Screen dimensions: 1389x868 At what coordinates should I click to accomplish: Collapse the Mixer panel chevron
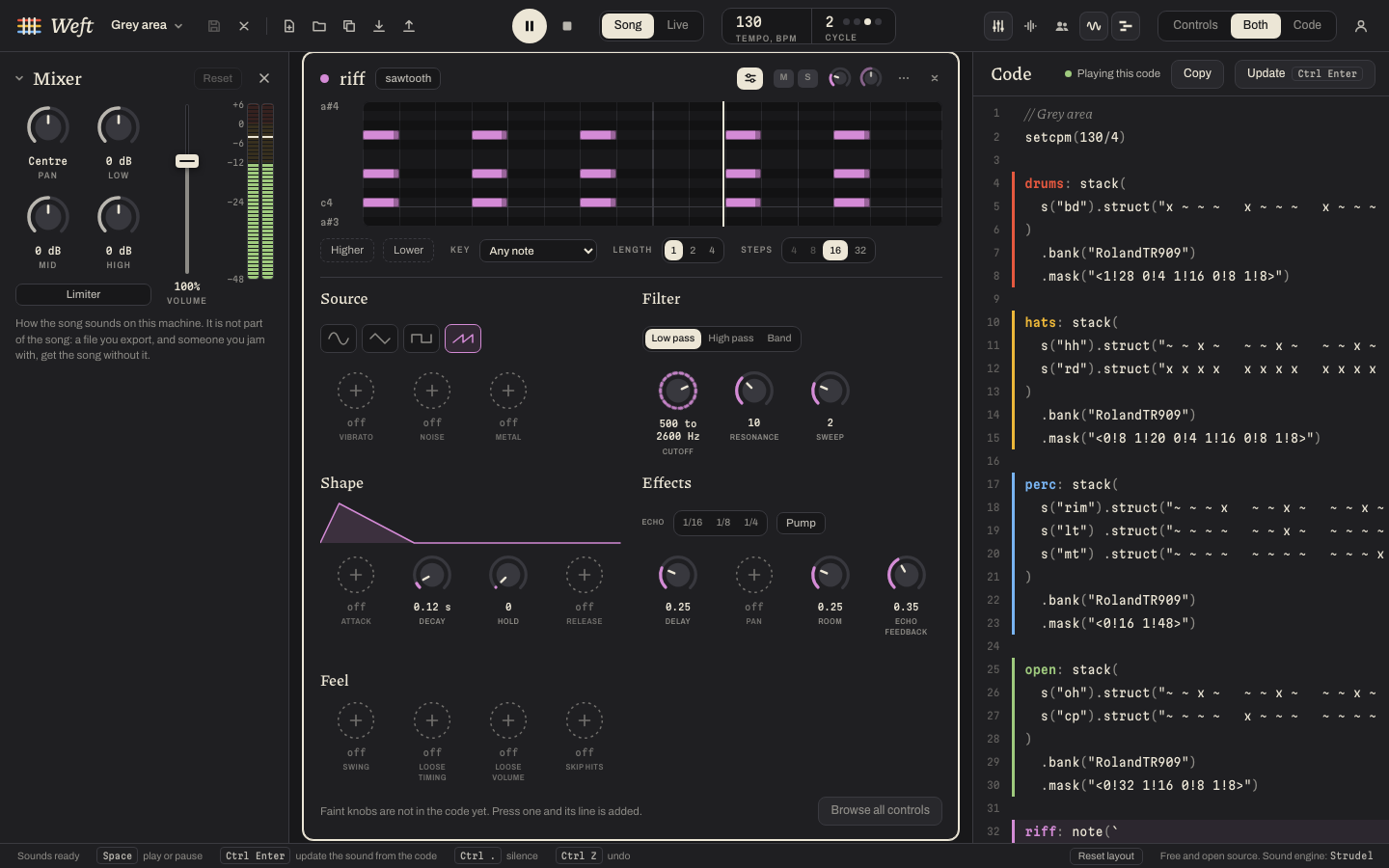[x=19, y=78]
